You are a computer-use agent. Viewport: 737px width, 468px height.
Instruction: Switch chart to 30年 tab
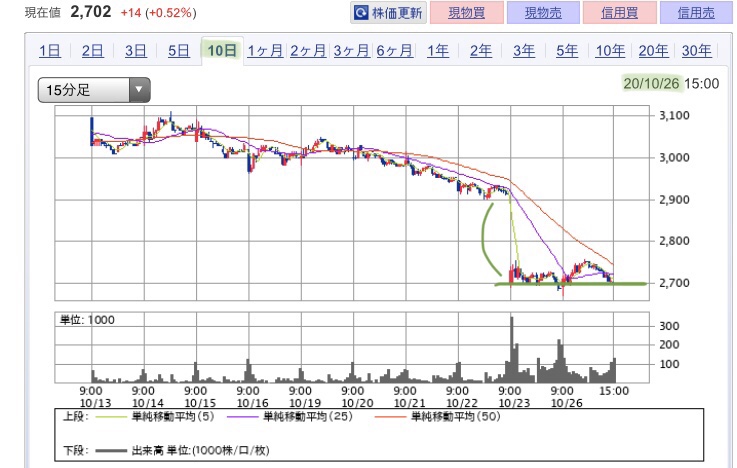pos(697,50)
